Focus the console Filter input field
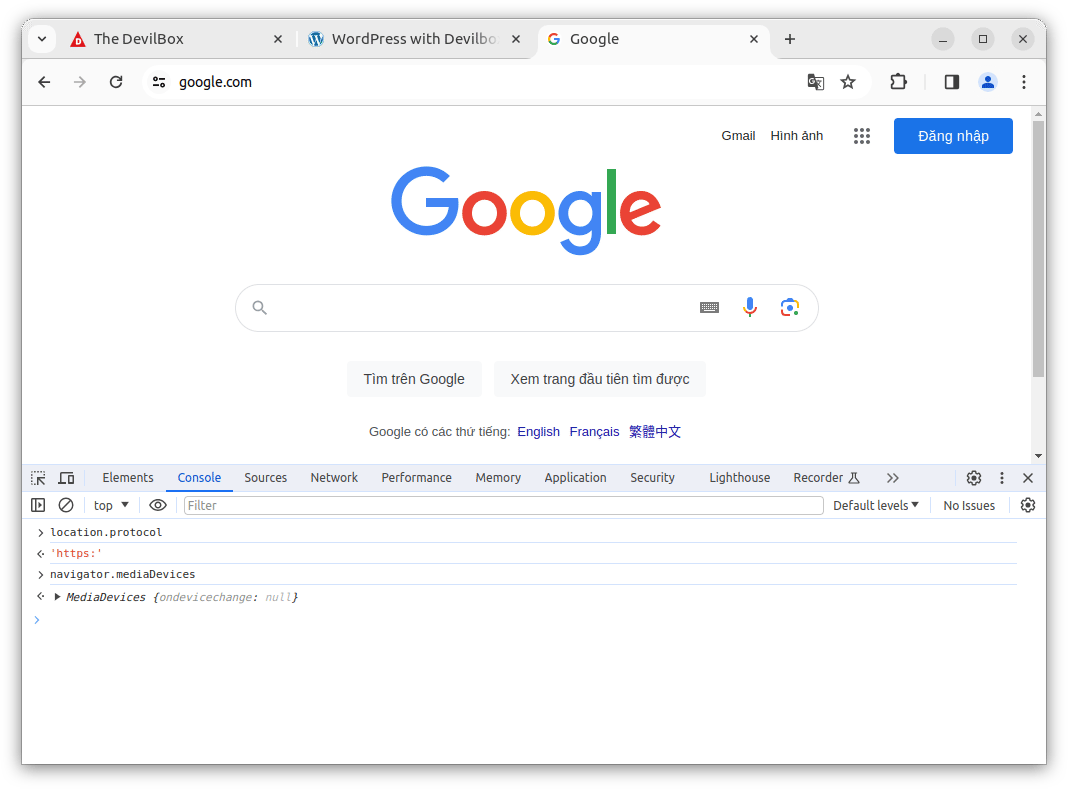This screenshot has height=789, width=1068. (x=503, y=506)
